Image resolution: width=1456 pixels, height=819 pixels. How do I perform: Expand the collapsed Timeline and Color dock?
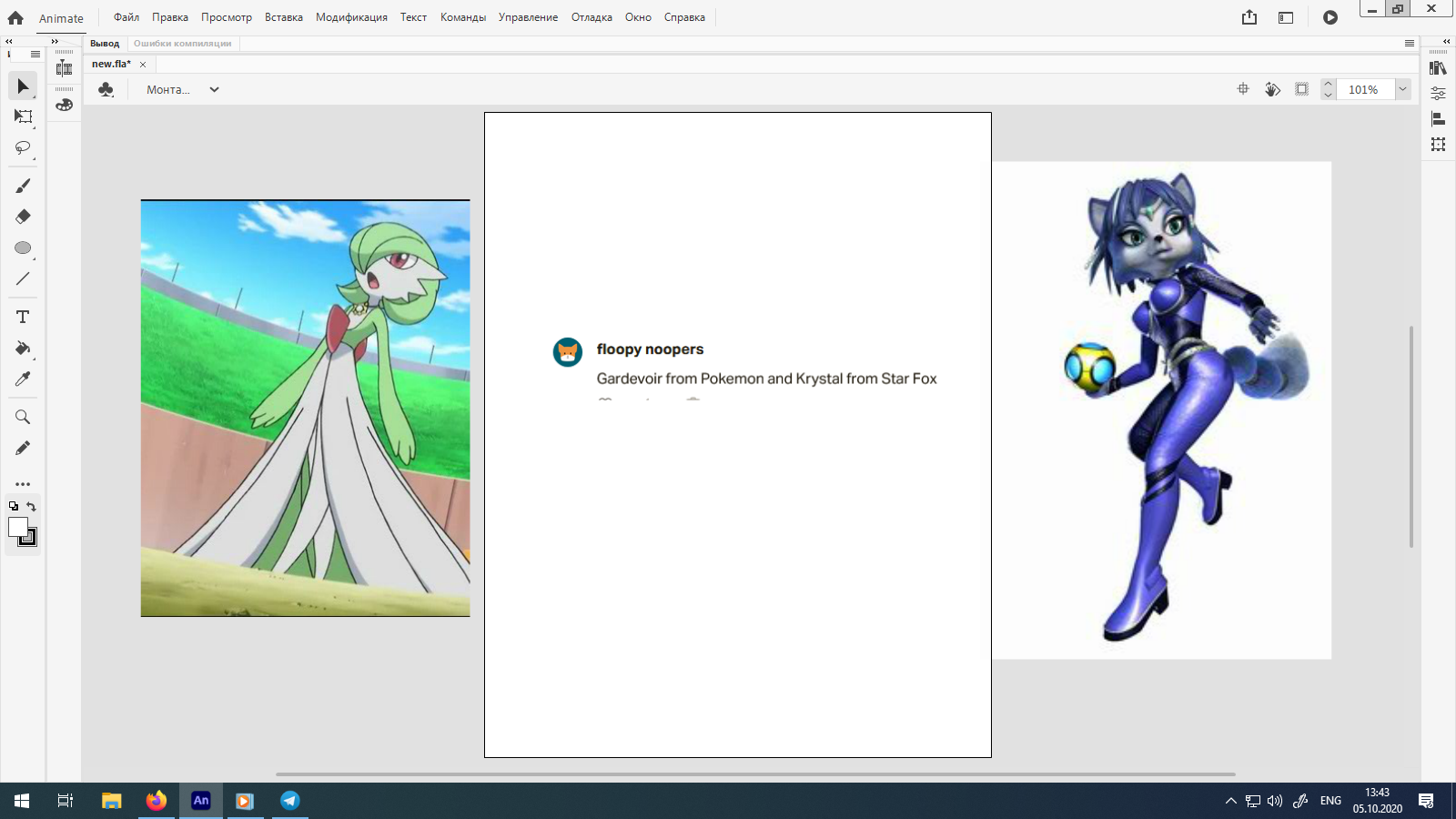click(x=55, y=42)
